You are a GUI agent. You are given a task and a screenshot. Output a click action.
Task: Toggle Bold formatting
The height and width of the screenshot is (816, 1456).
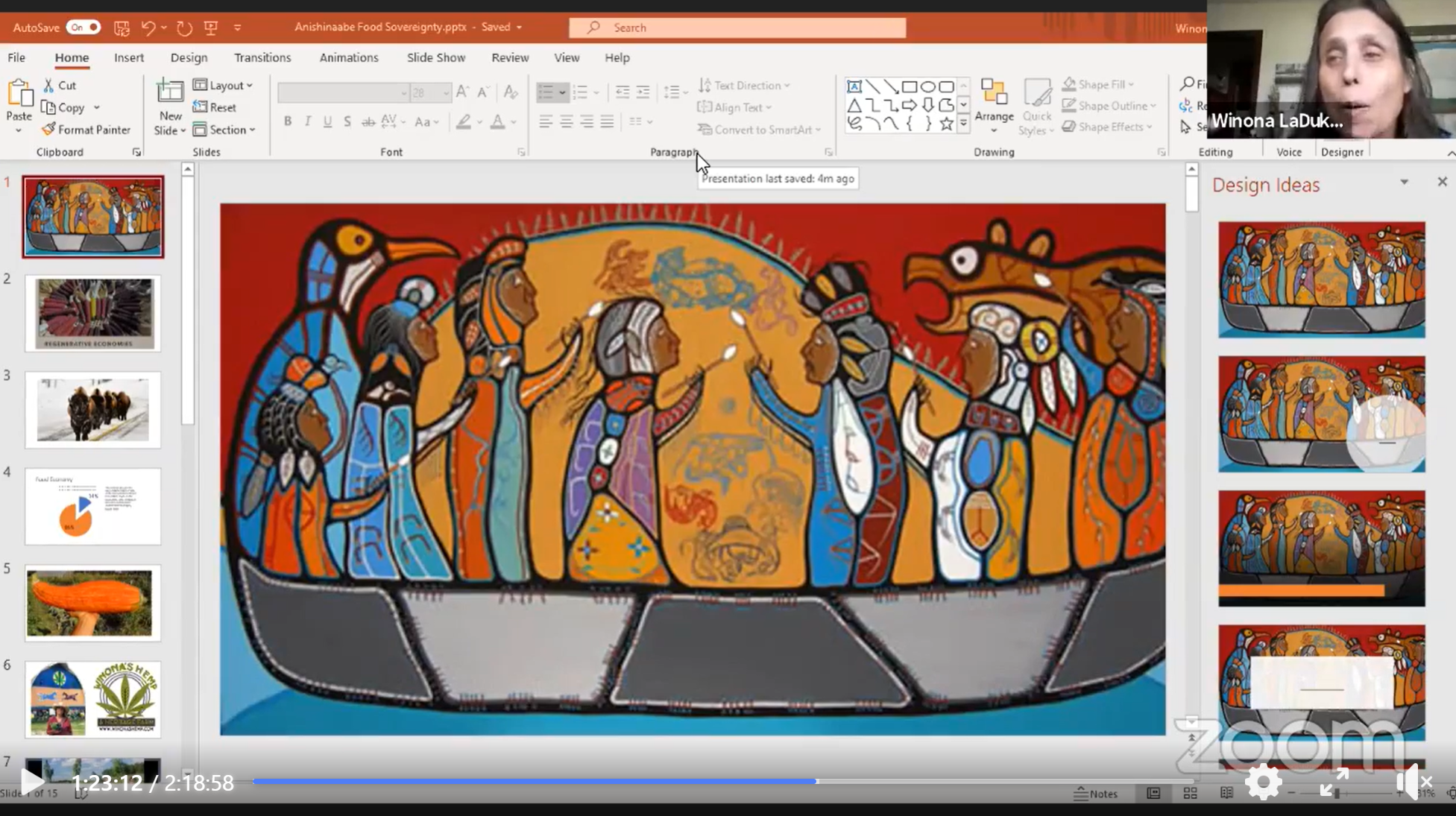coord(288,121)
